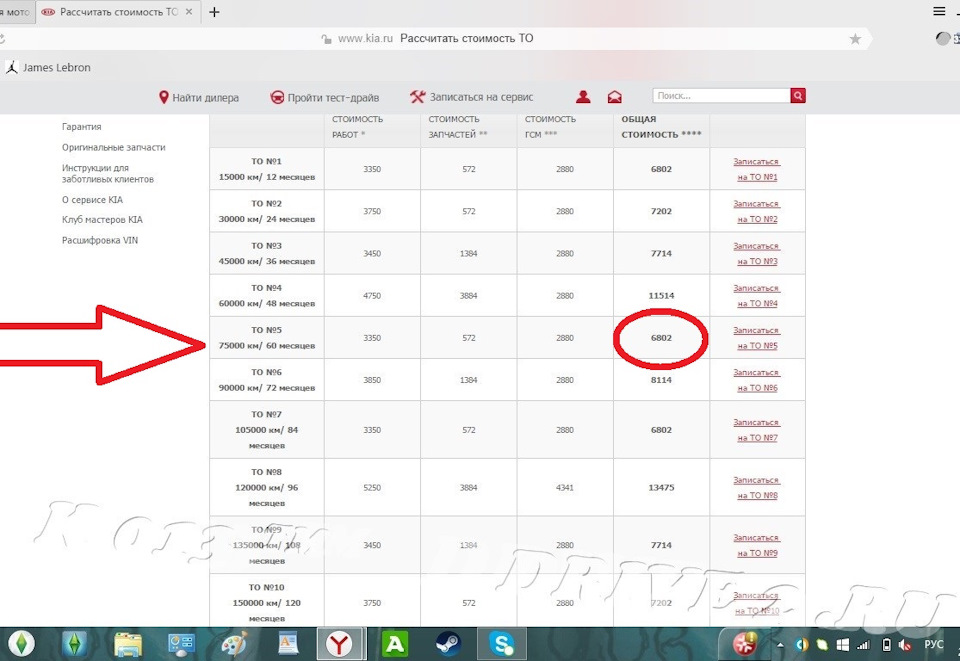The image size is (960, 661).
Task: Switch to the Рассчитать стоимость ТО tab
Action: pos(118,12)
